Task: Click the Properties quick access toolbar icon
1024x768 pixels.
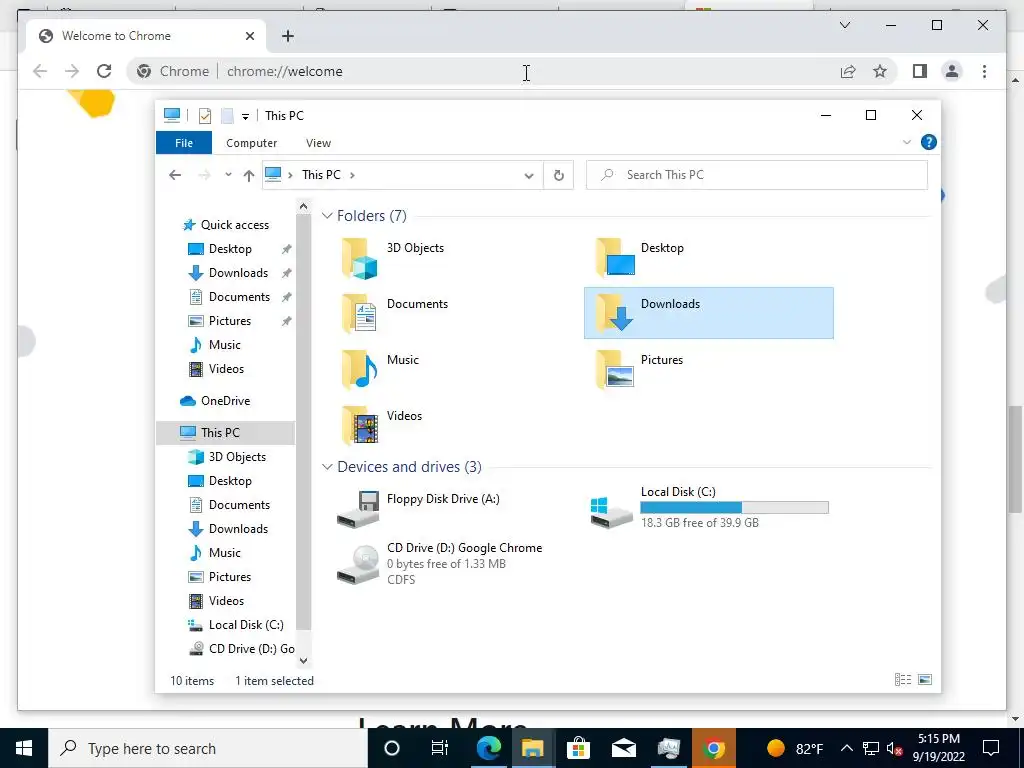Action: tap(204, 116)
